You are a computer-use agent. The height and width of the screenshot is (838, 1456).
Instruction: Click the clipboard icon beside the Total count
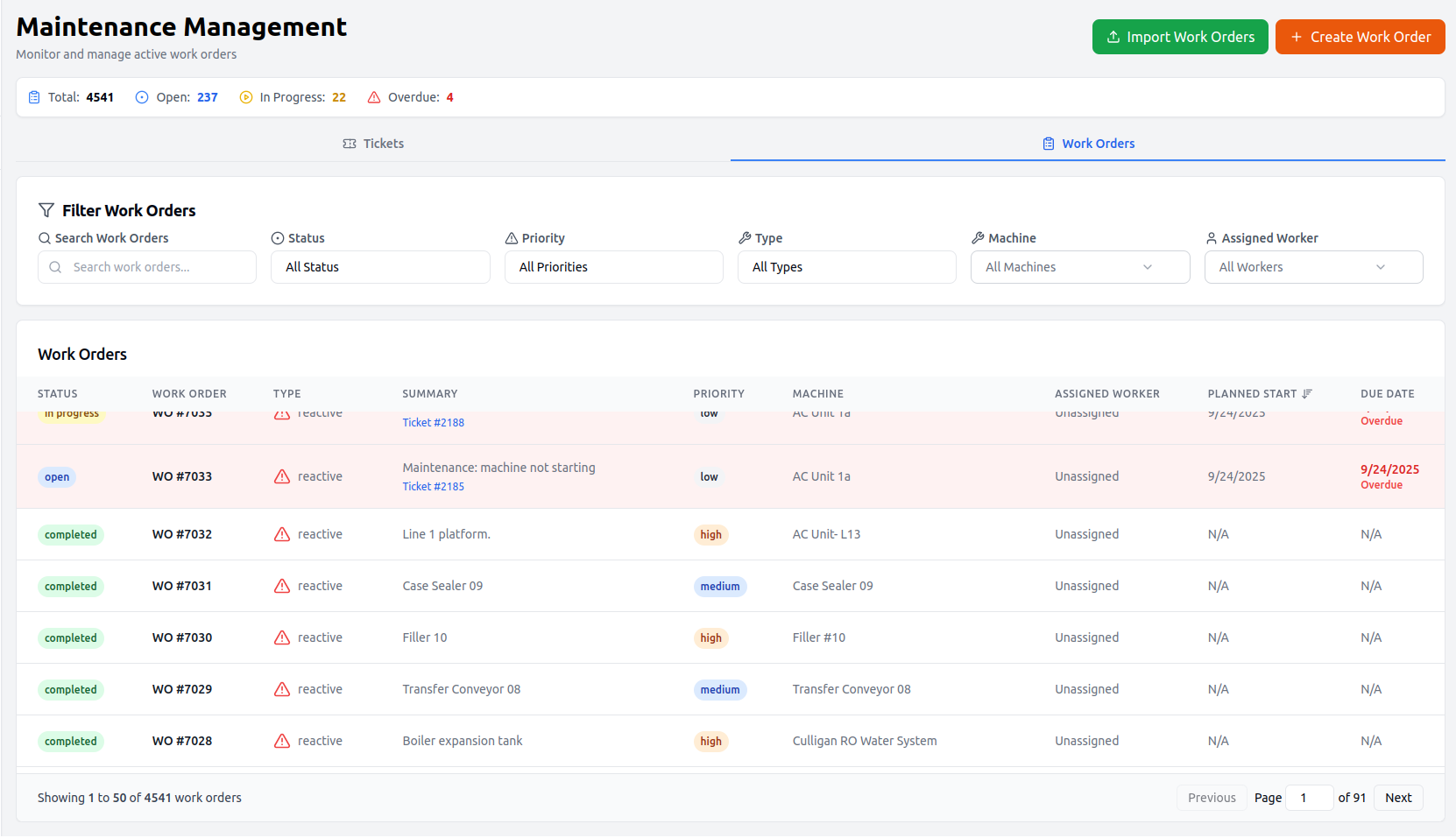[34, 96]
